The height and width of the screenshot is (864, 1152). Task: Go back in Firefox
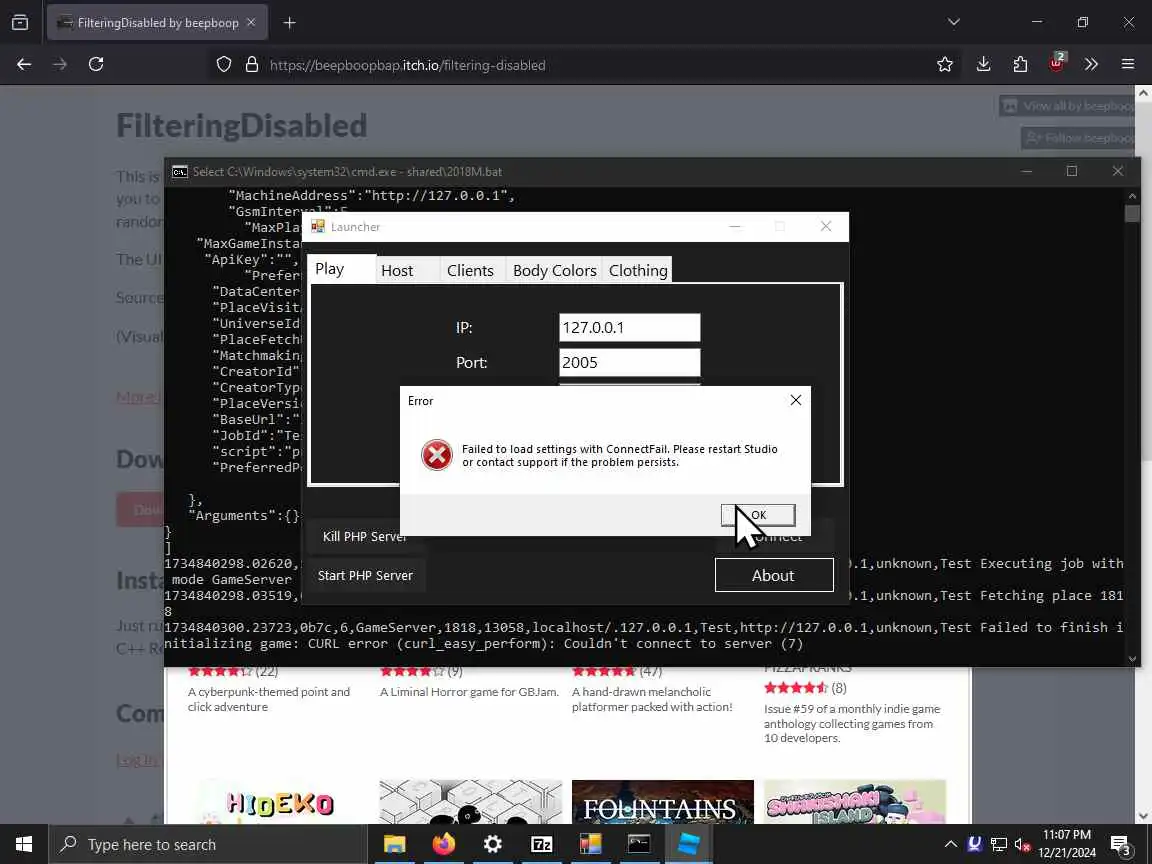(24, 65)
